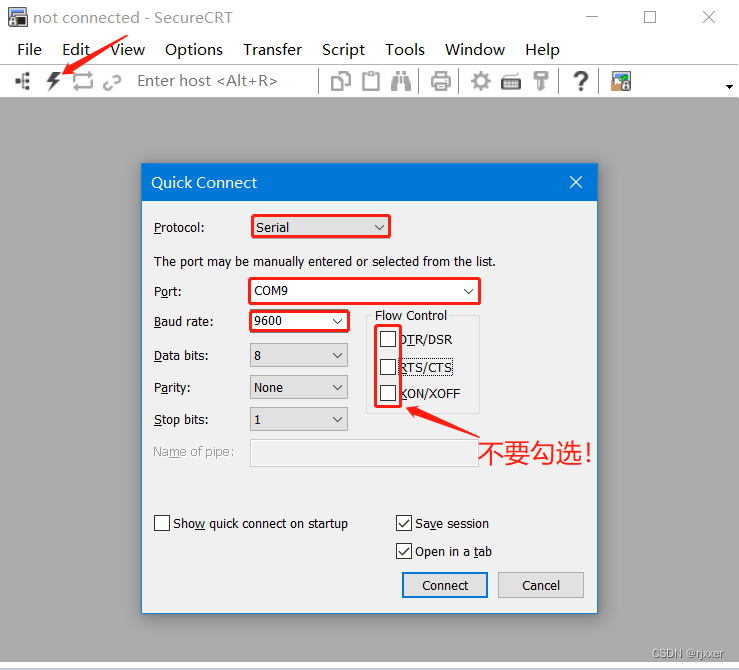The image size is (739, 670).
Task: Check Show quick connect on startup
Action: [x=162, y=523]
